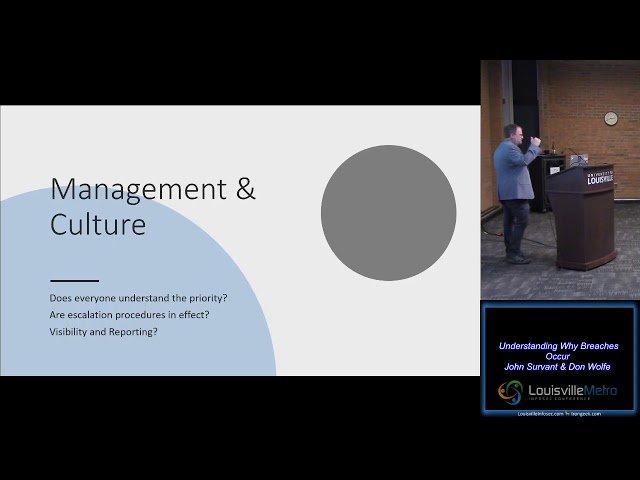Click the black divider line under the title
The image size is (640, 480).
point(74,280)
